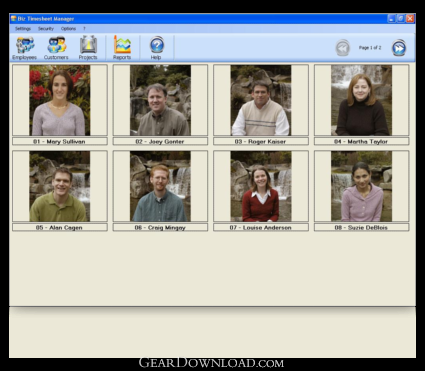This screenshot has width=425, height=371.
Task: Open the Projects toolbar icon
Action: [x=88, y=45]
